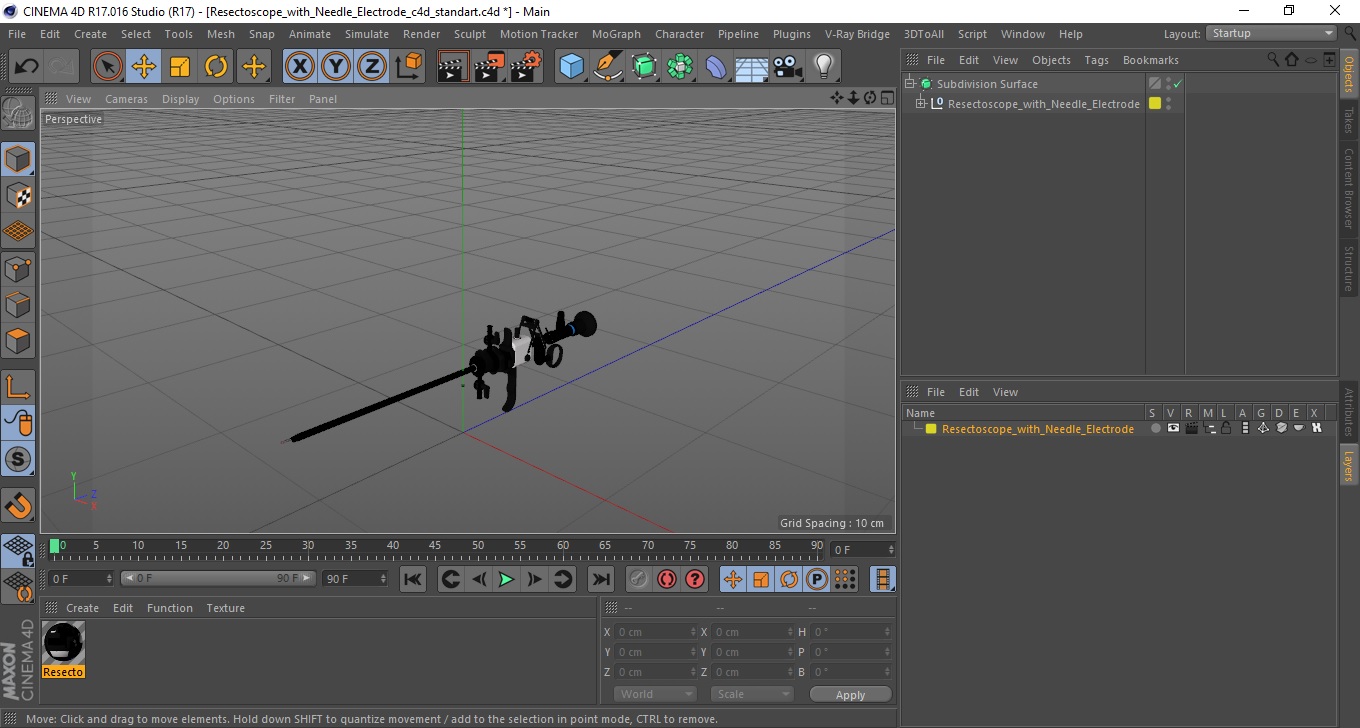This screenshot has height=728, width=1360.
Task: Add a Cube primitive object
Action: click(x=571, y=67)
